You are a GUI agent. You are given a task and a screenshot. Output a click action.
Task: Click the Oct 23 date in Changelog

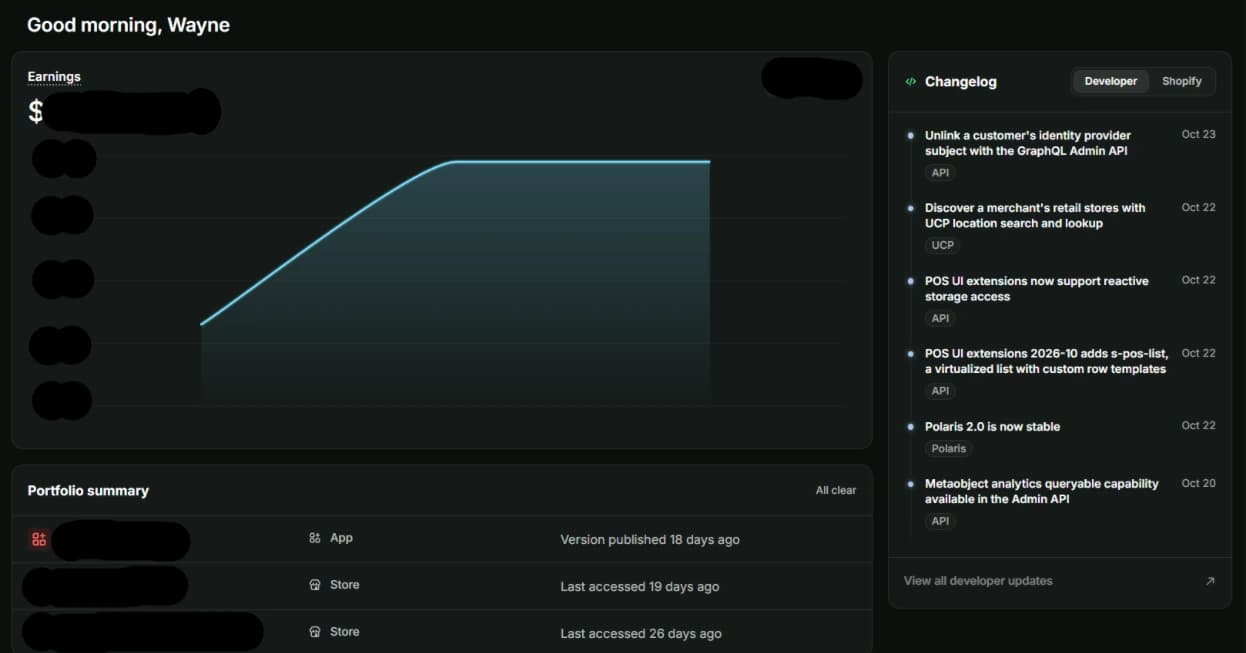(1198, 135)
